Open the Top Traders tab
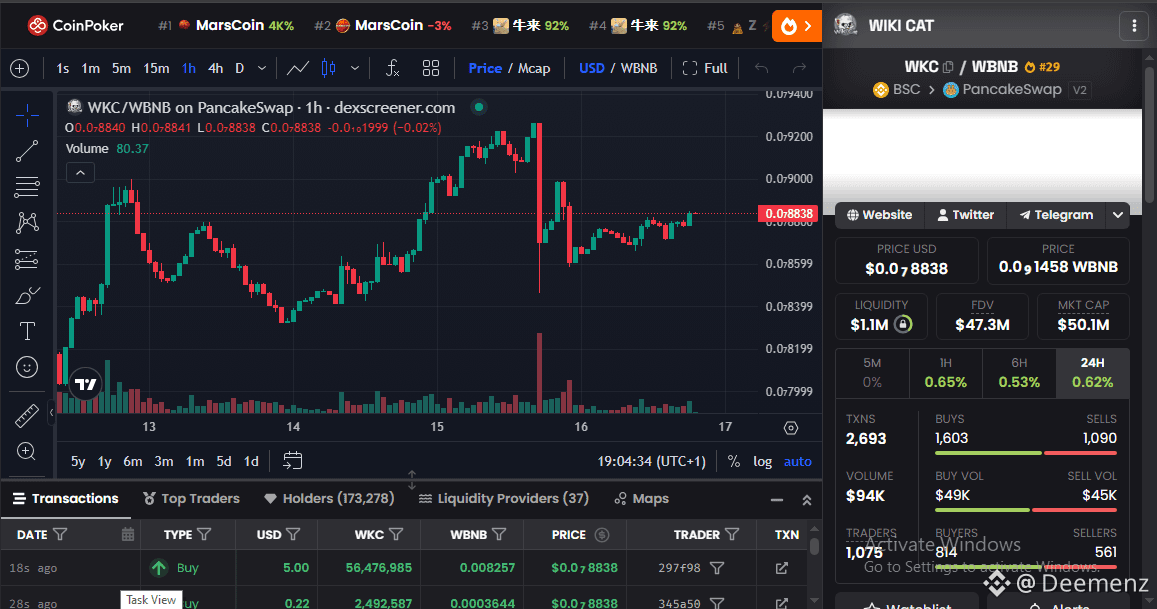1157x609 pixels. [191, 498]
